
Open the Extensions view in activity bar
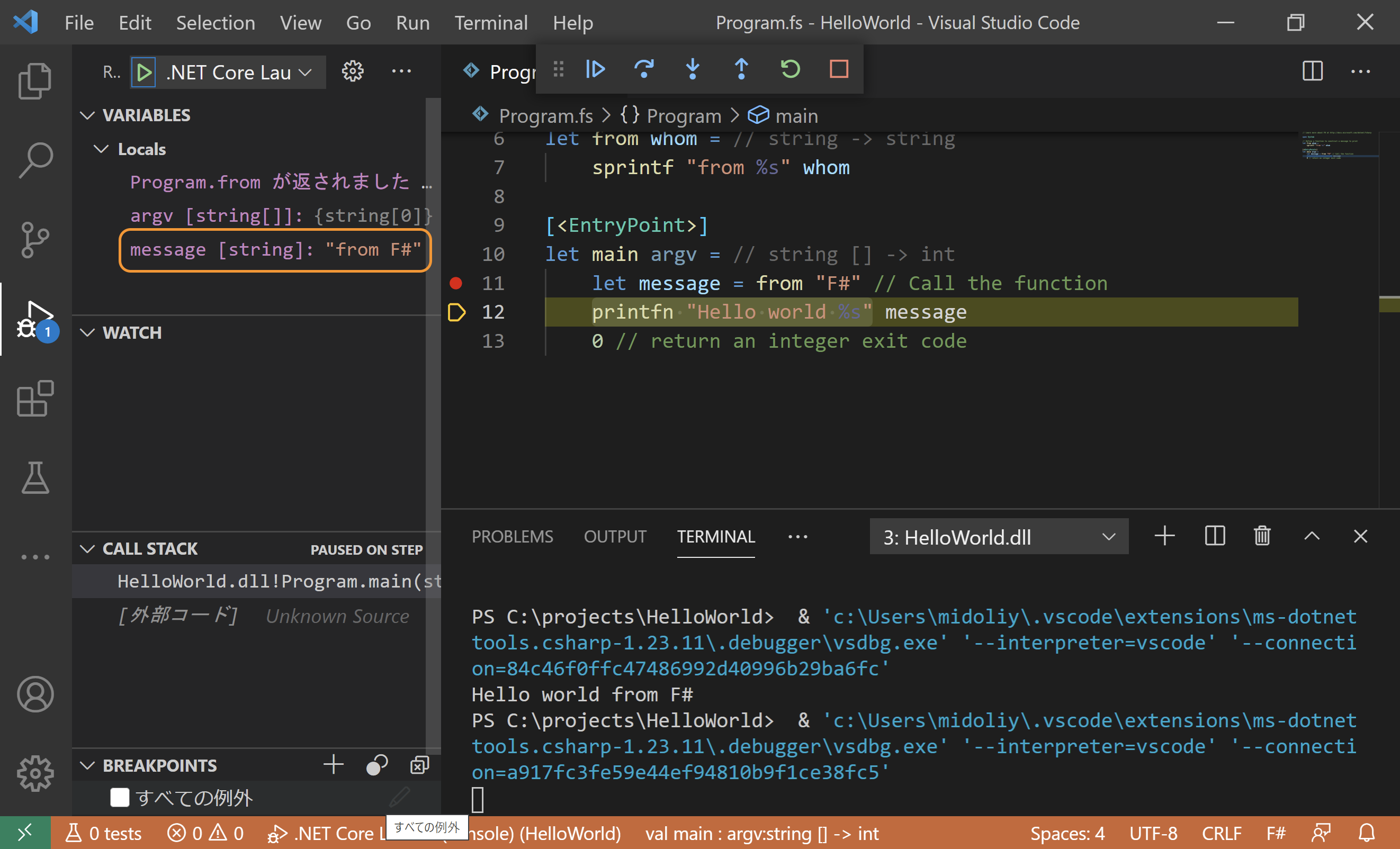(35, 399)
